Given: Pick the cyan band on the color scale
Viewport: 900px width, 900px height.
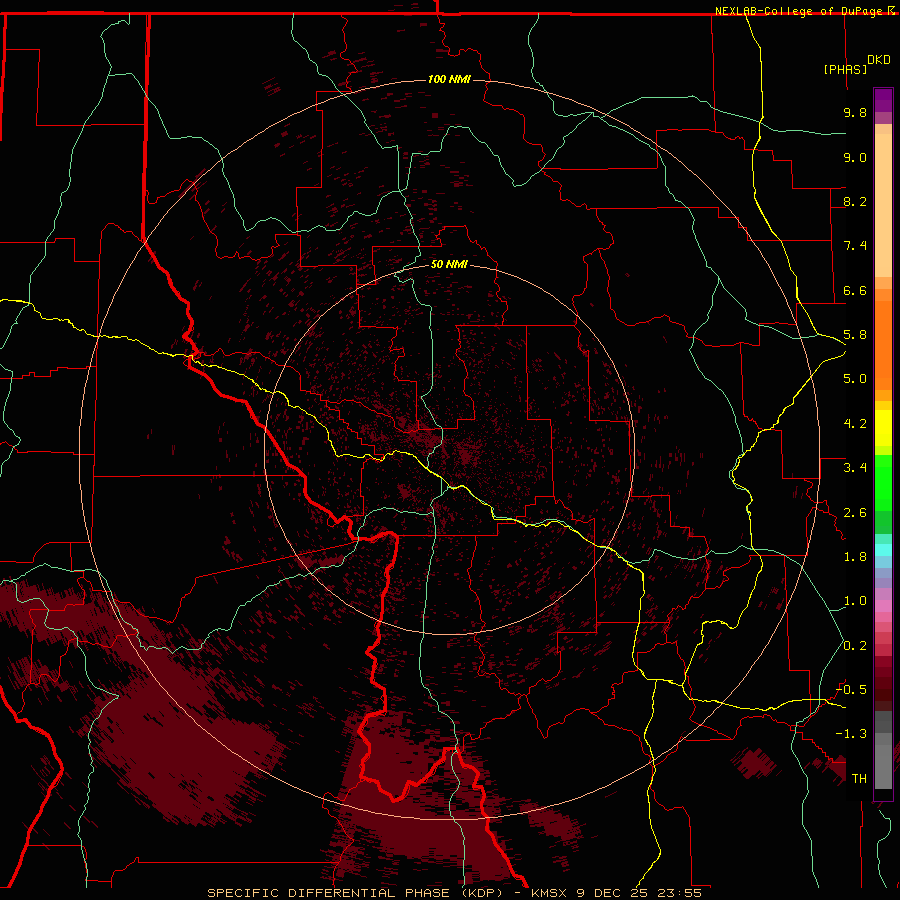Looking at the screenshot, I should (883, 550).
